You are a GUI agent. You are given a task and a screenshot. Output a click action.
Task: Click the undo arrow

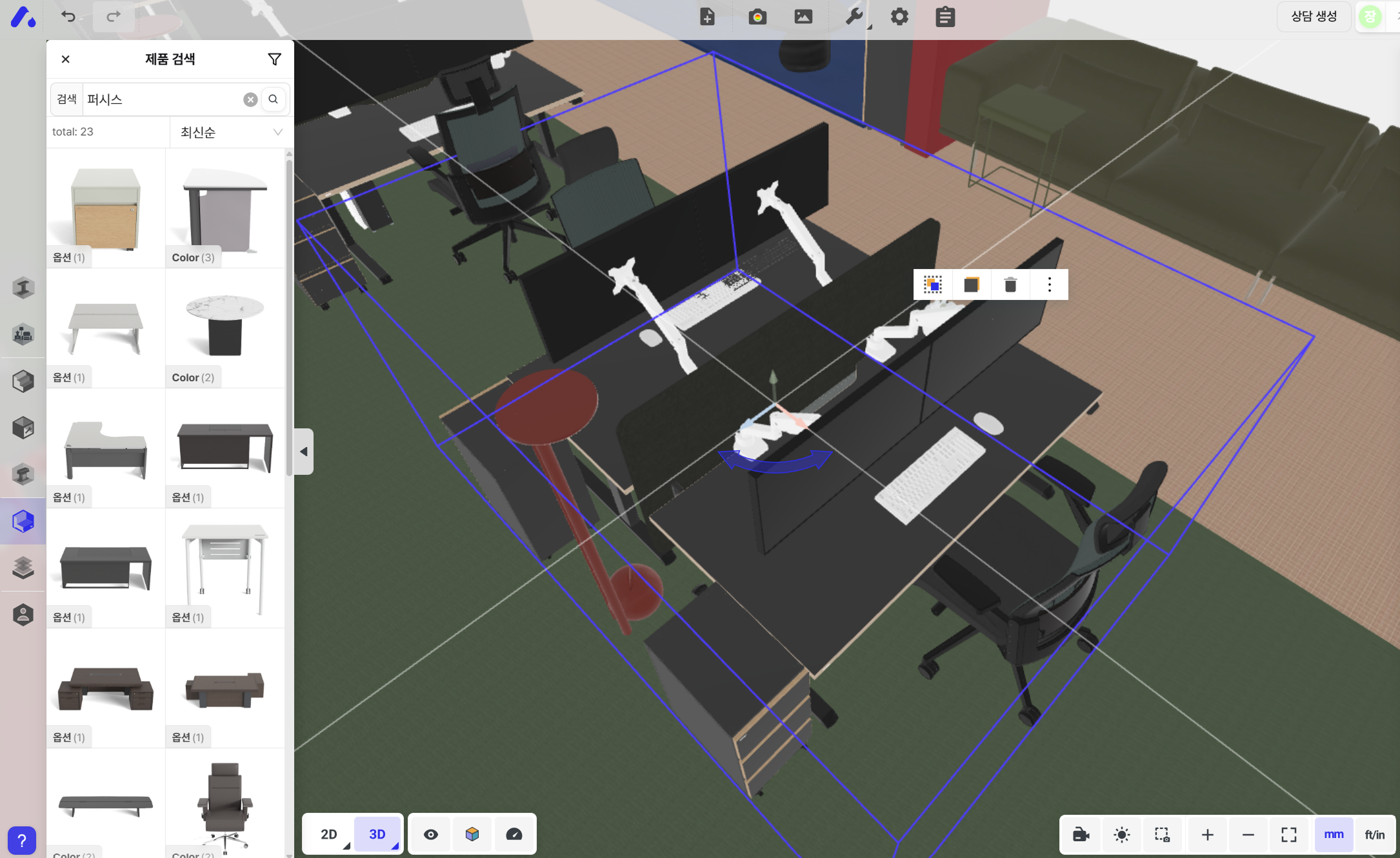click(x=68, y=17)
